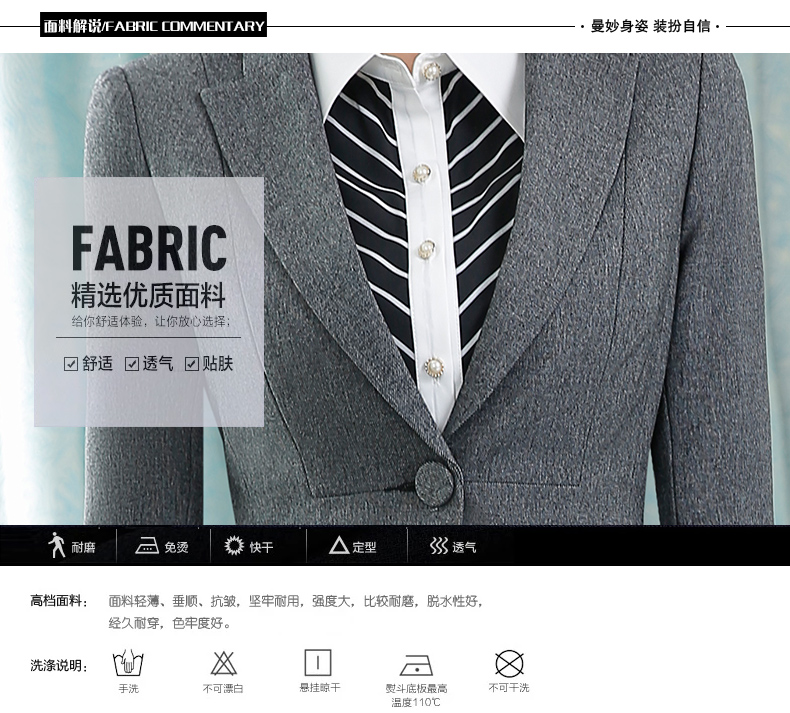Click the 手洗 caption text
Viewport: 790px width, 713px height.
[128, 688]
